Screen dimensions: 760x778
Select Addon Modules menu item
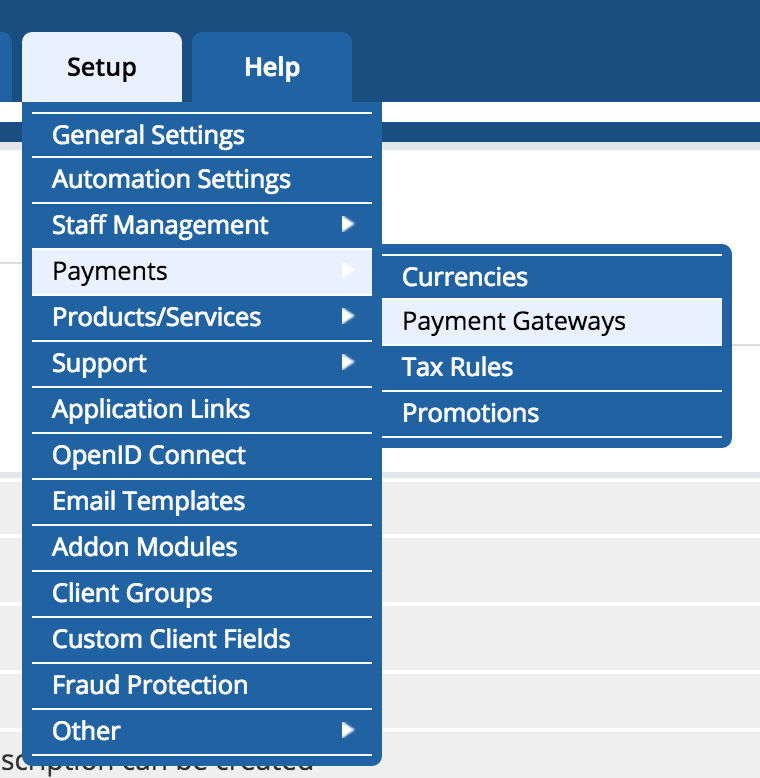coord(145,547)
